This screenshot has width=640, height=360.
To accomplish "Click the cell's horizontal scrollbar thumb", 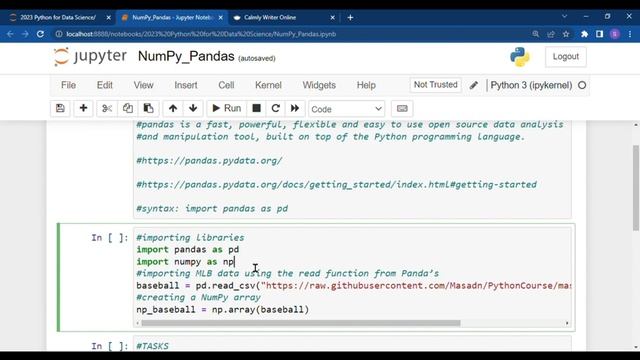I will pyautogui.click(x=301, y=323).
